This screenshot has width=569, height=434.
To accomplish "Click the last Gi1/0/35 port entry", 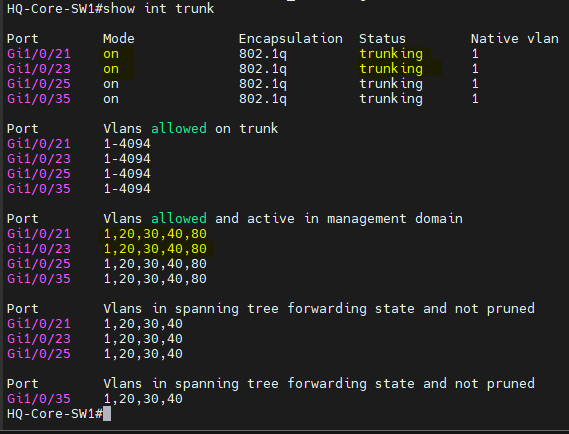I will pos(39,399).
